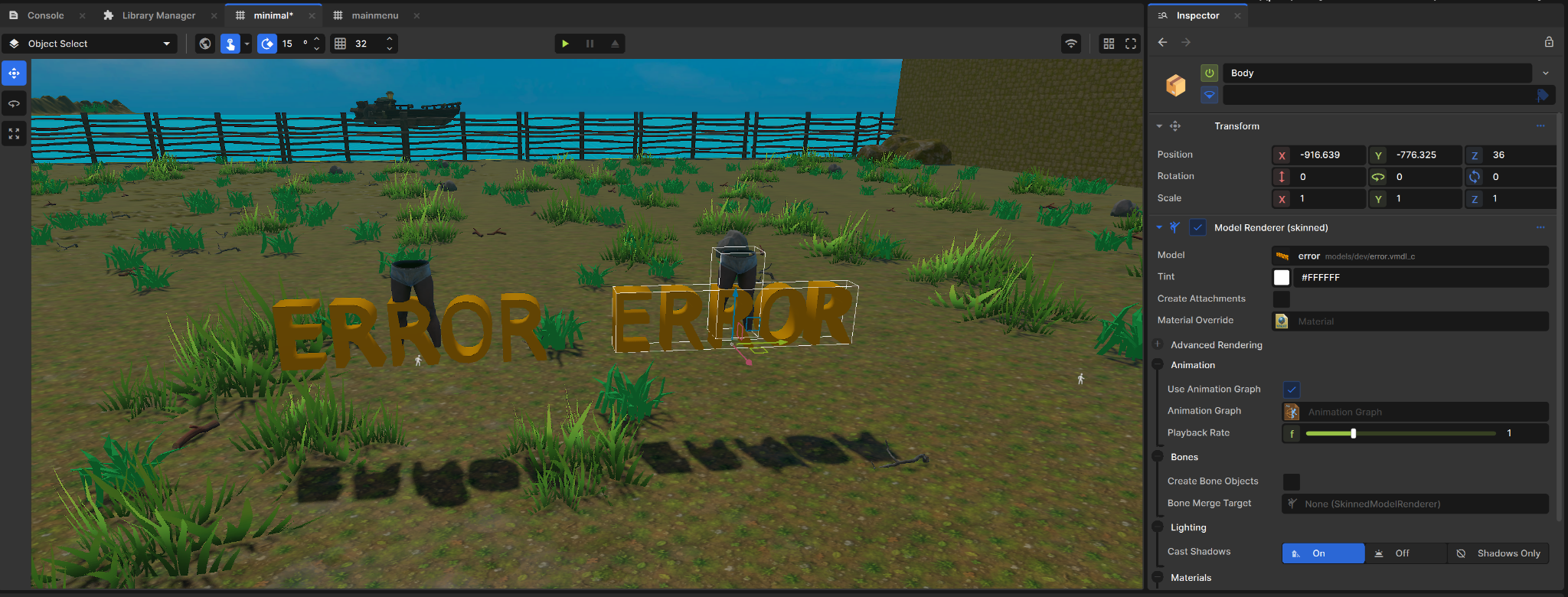Switch to the mainmenu tab
Image resolution: width=1568 pixels, height=597 pixels.
coord(374,15)
